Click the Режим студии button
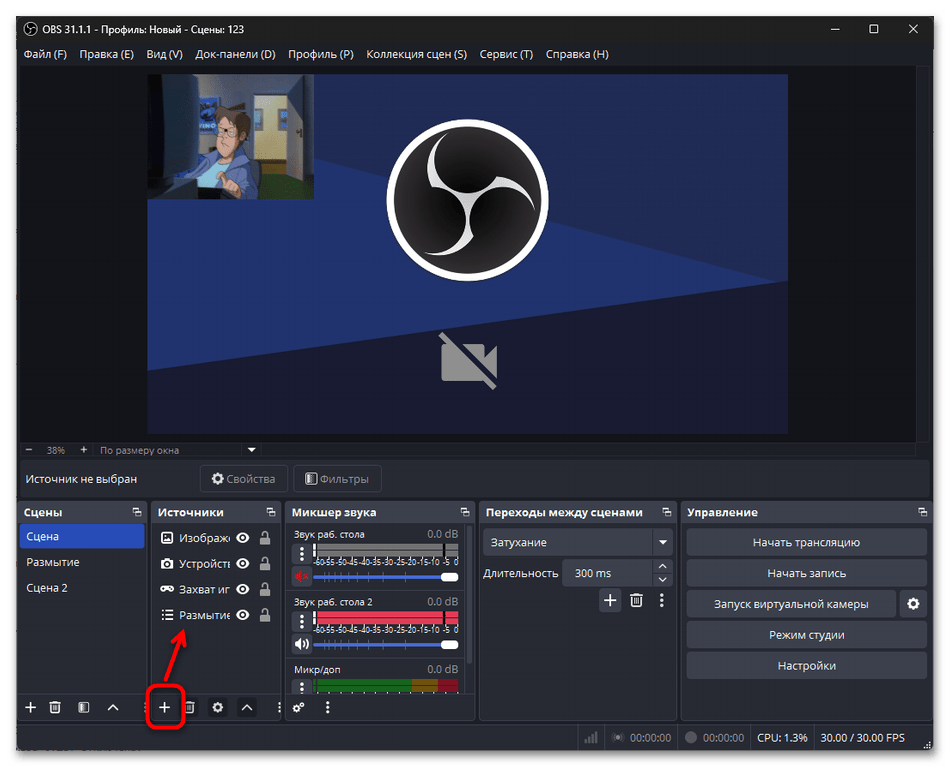 click(x=806, y=635)
